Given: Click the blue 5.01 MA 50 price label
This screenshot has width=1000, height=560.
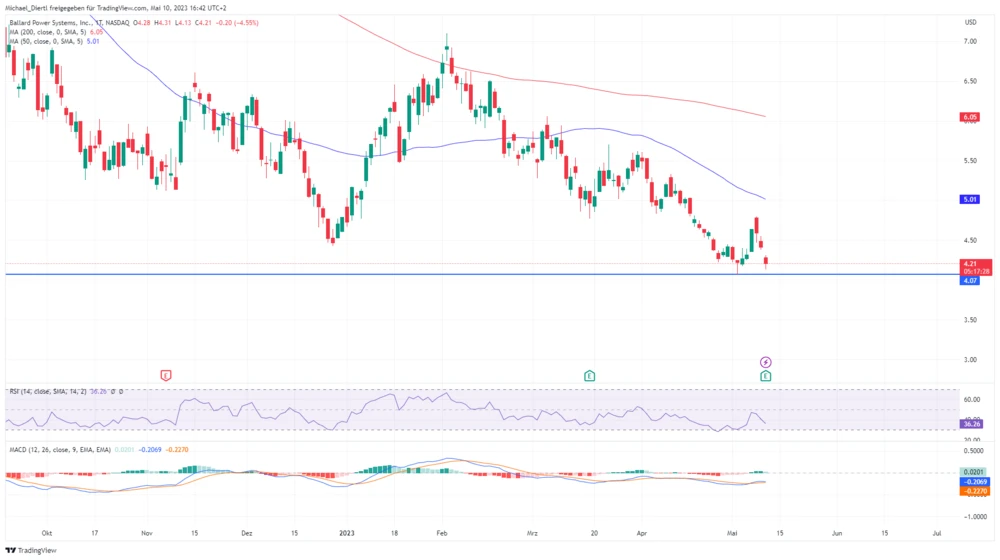Looking at the screenshot, I should click(x=969, y=199).
